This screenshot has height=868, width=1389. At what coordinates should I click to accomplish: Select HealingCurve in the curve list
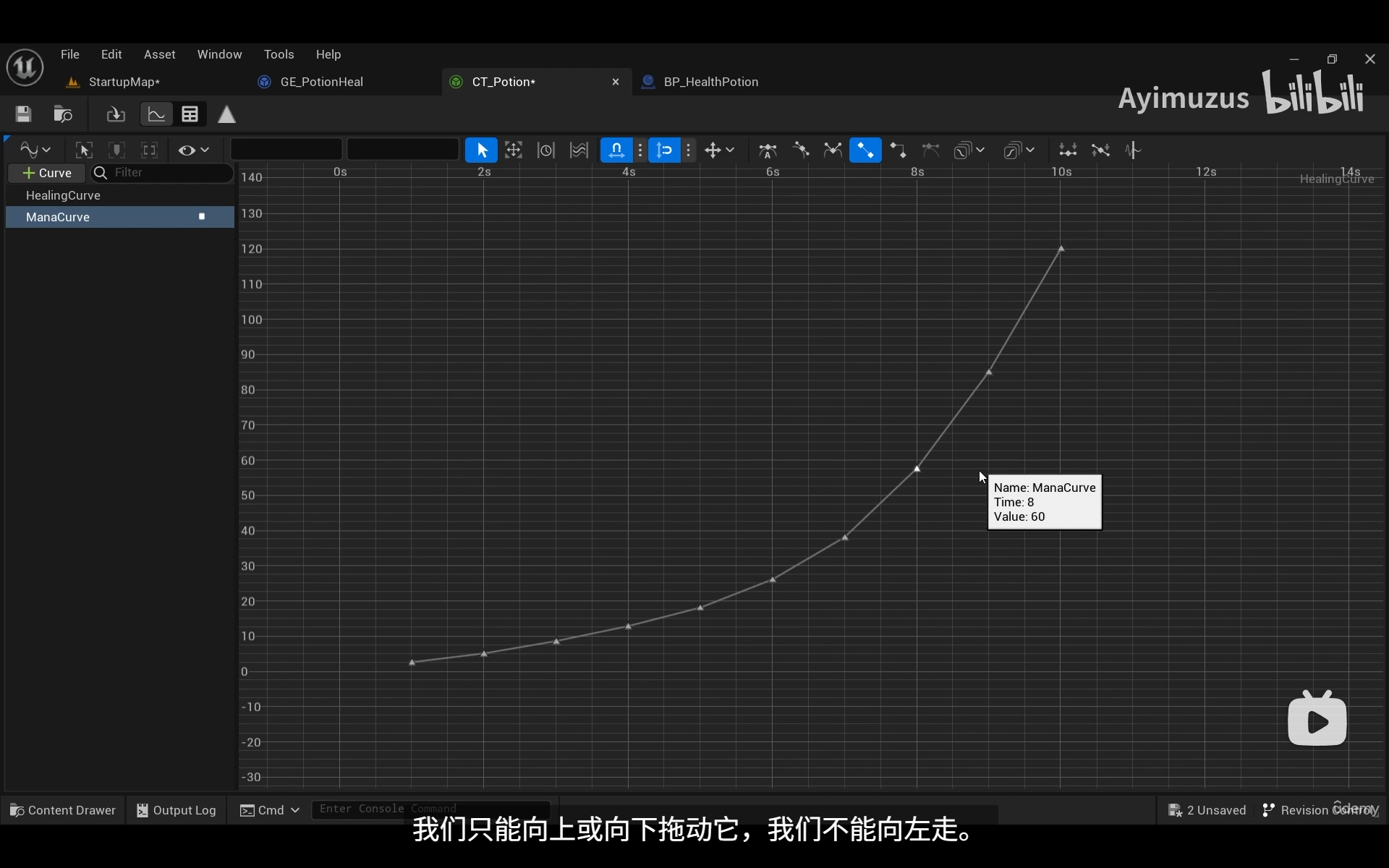tap(63, 195)
